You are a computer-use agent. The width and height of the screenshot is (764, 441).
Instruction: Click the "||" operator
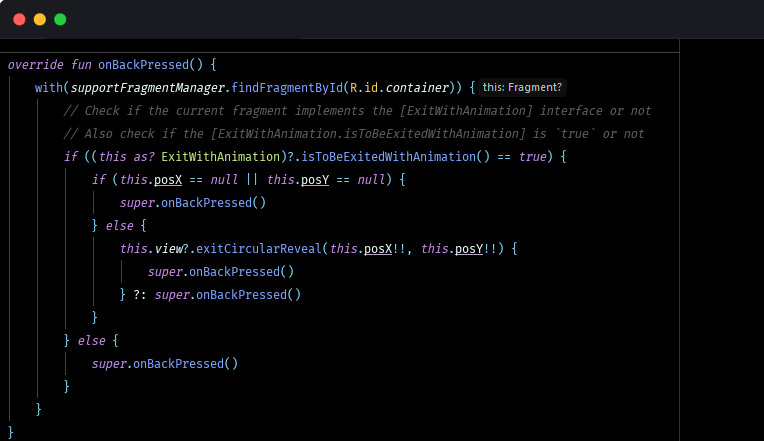click(x=252, y=180)
